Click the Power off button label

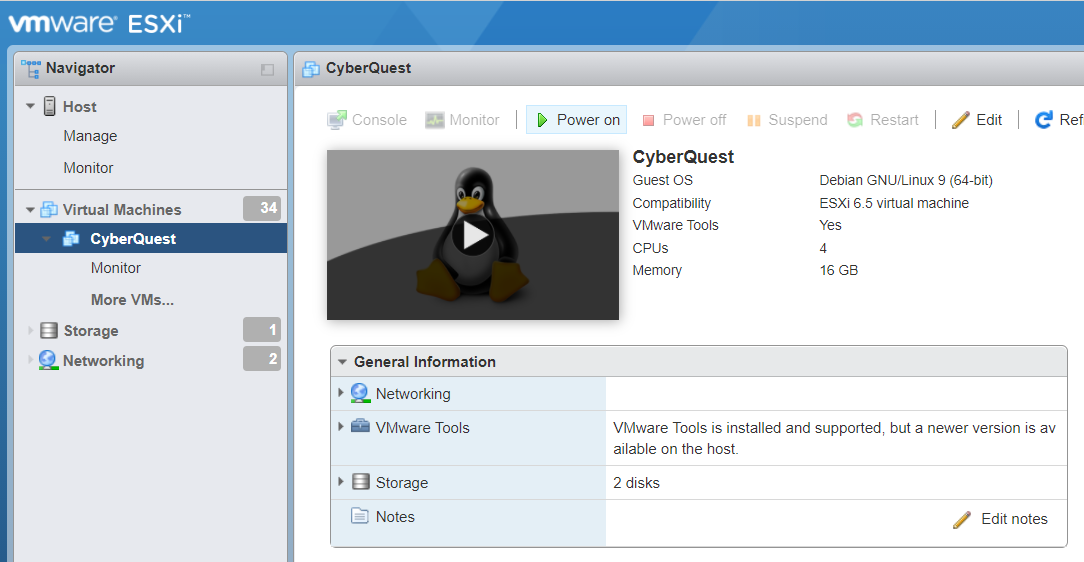click(x=694, y=120)
